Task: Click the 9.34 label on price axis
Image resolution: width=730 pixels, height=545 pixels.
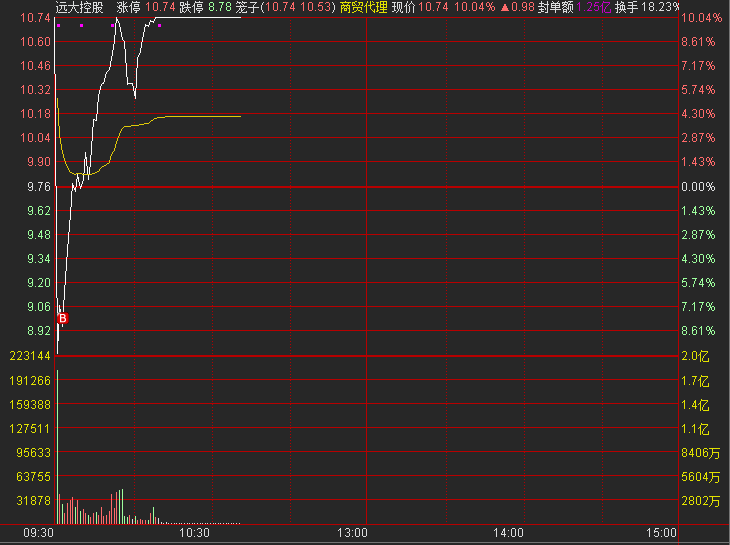Action: (x=39, y=259)
